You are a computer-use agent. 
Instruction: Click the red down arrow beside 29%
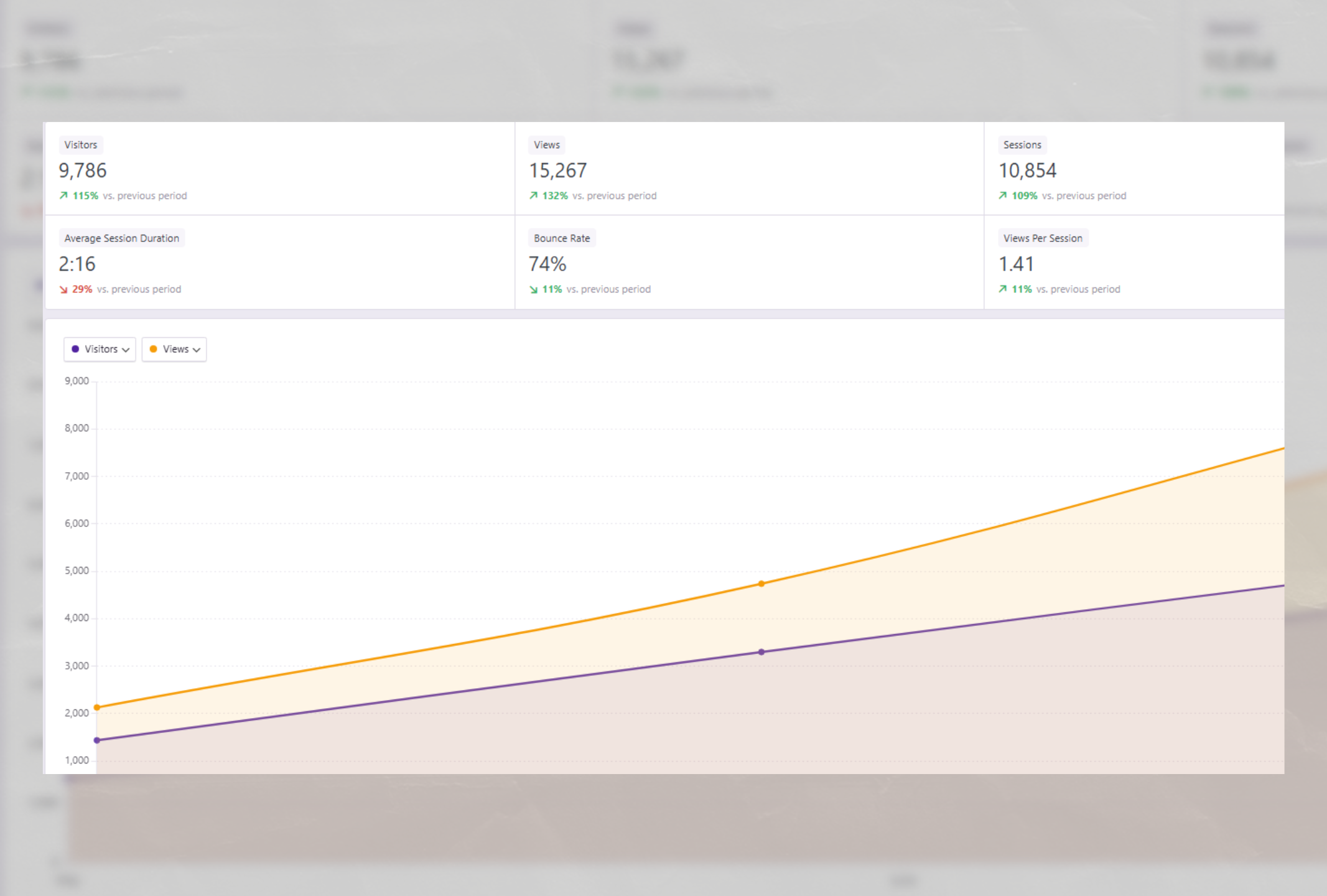(63, 289)
